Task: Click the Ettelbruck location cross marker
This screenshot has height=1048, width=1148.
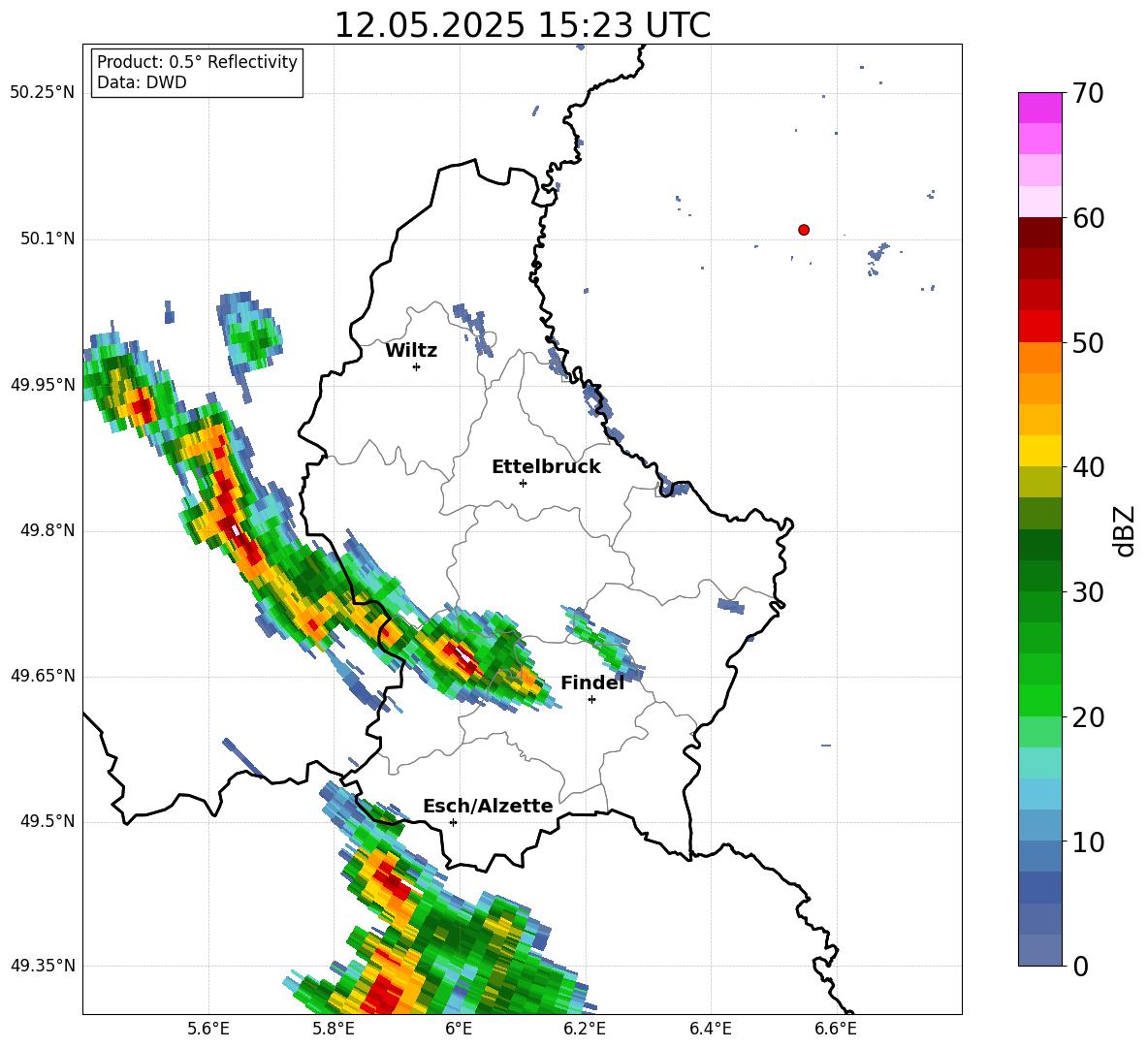Action: (x=523, y=483)
